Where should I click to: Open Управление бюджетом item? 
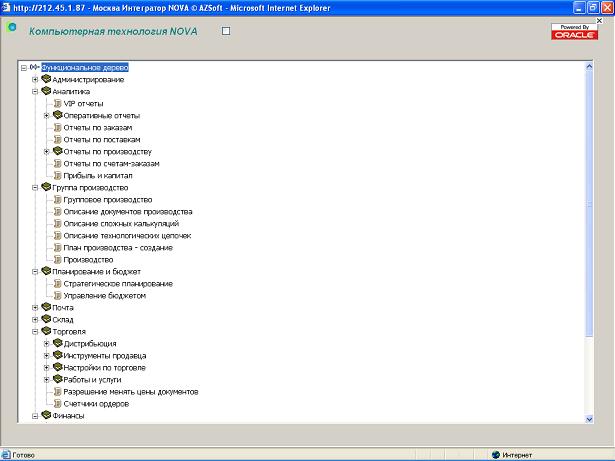104,295
